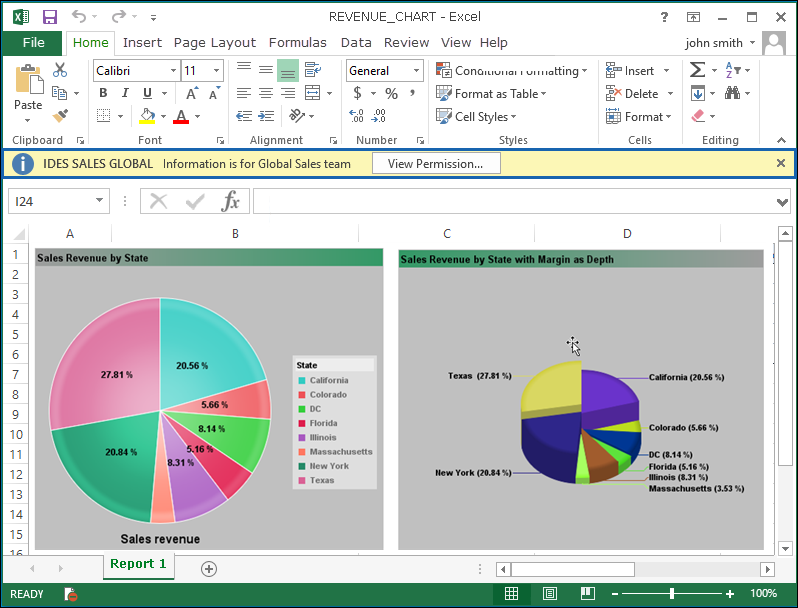This screenshot has height=608, width=798.
Task: Toggle Center horizontal alignment
Action: click(266, 93)
